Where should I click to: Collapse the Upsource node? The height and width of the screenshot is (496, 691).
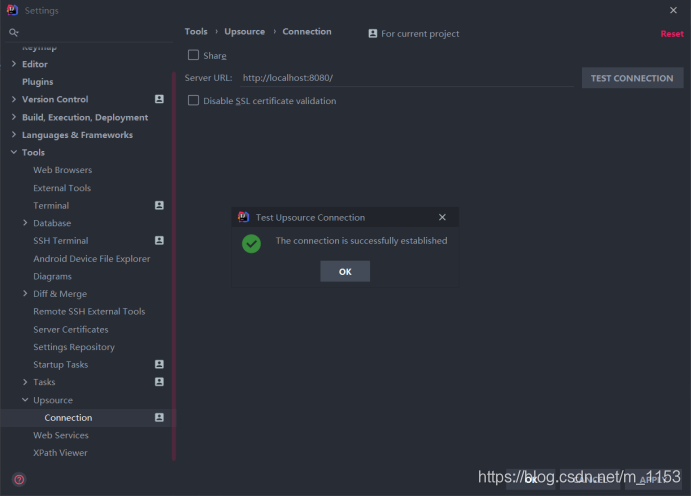(x=25, y=400)
